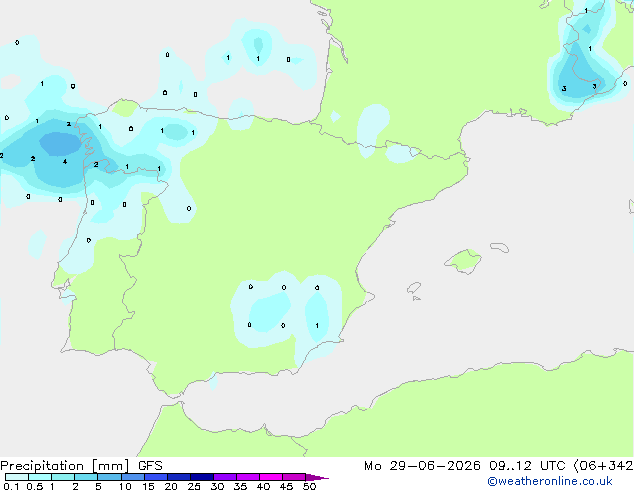Click Menorca island outline on the map
634x490 pixels.
[x=500, y=247]
